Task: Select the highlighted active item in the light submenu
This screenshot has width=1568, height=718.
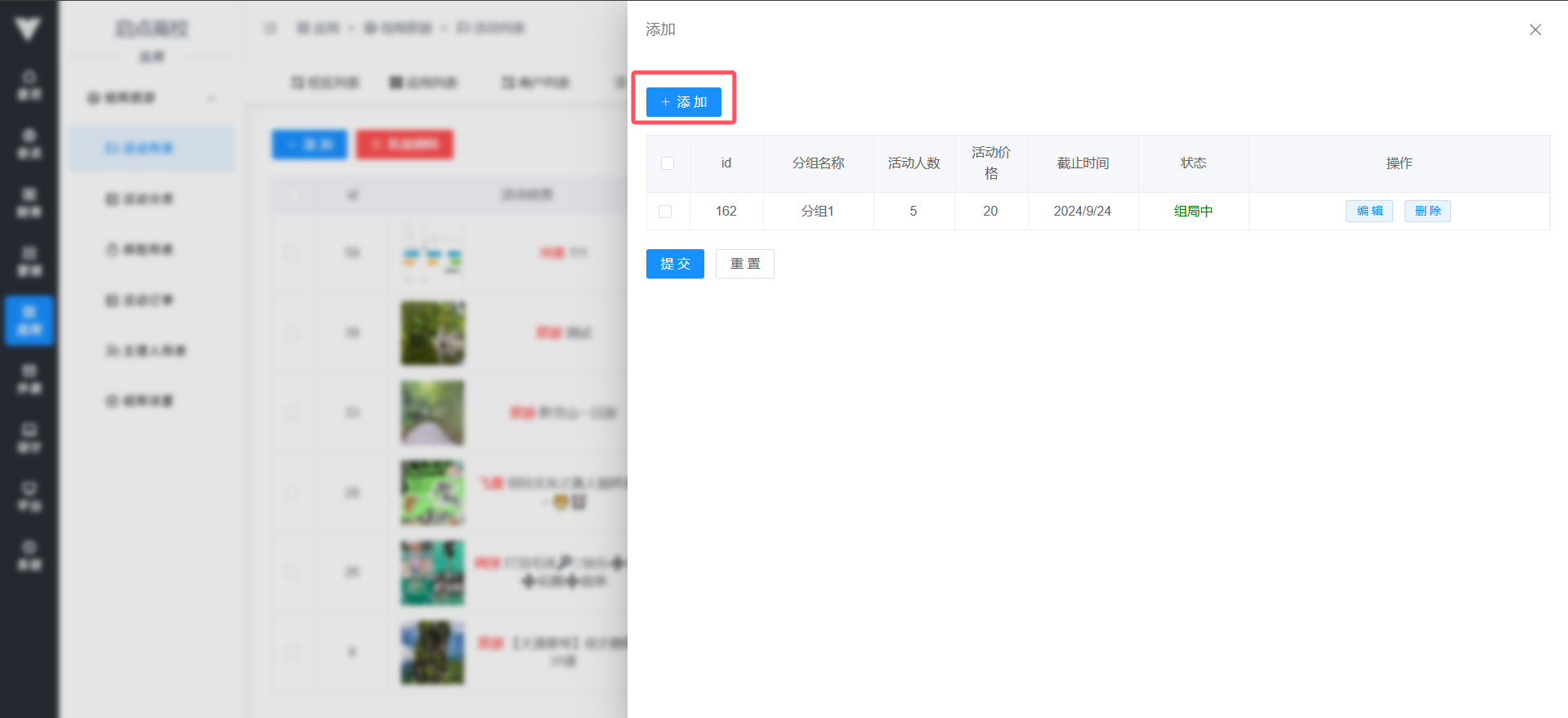Action: click(x=151, y=148)
